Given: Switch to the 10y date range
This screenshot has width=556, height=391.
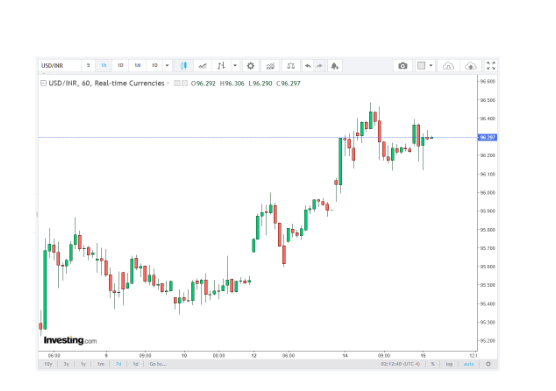Looking at the screenshot, I should coord(48,364).
